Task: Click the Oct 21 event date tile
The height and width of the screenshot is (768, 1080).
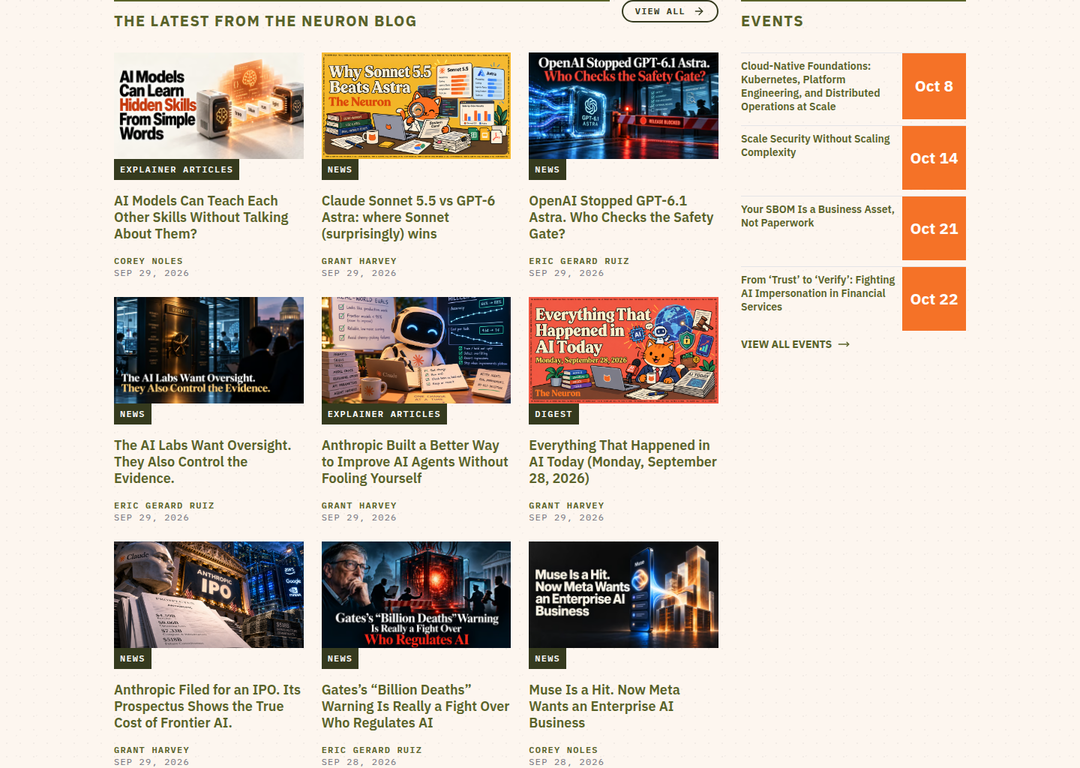Action: tap(934, 228)
